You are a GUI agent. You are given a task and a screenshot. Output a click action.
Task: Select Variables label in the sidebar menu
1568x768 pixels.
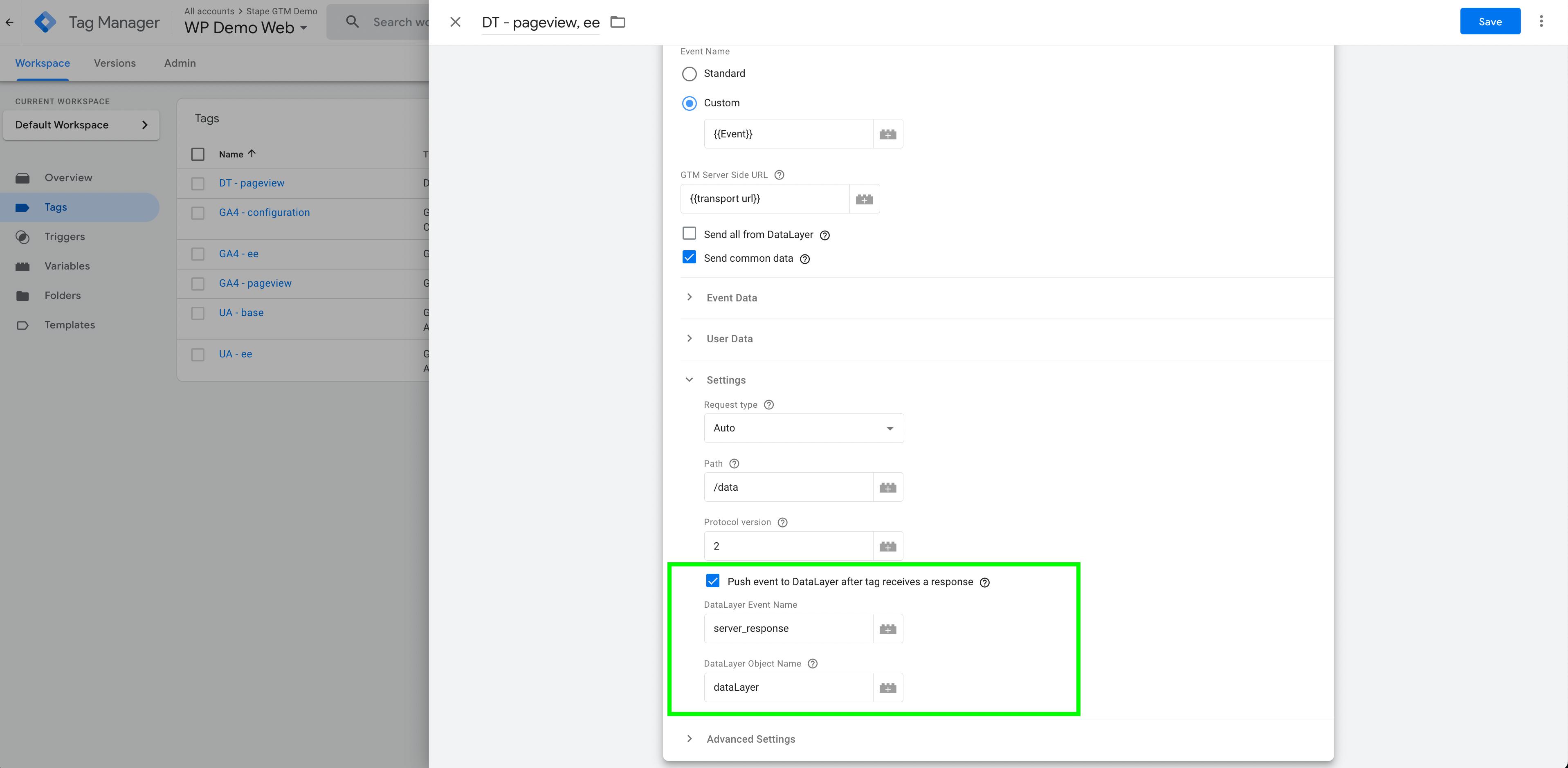[x=67, y=266]
